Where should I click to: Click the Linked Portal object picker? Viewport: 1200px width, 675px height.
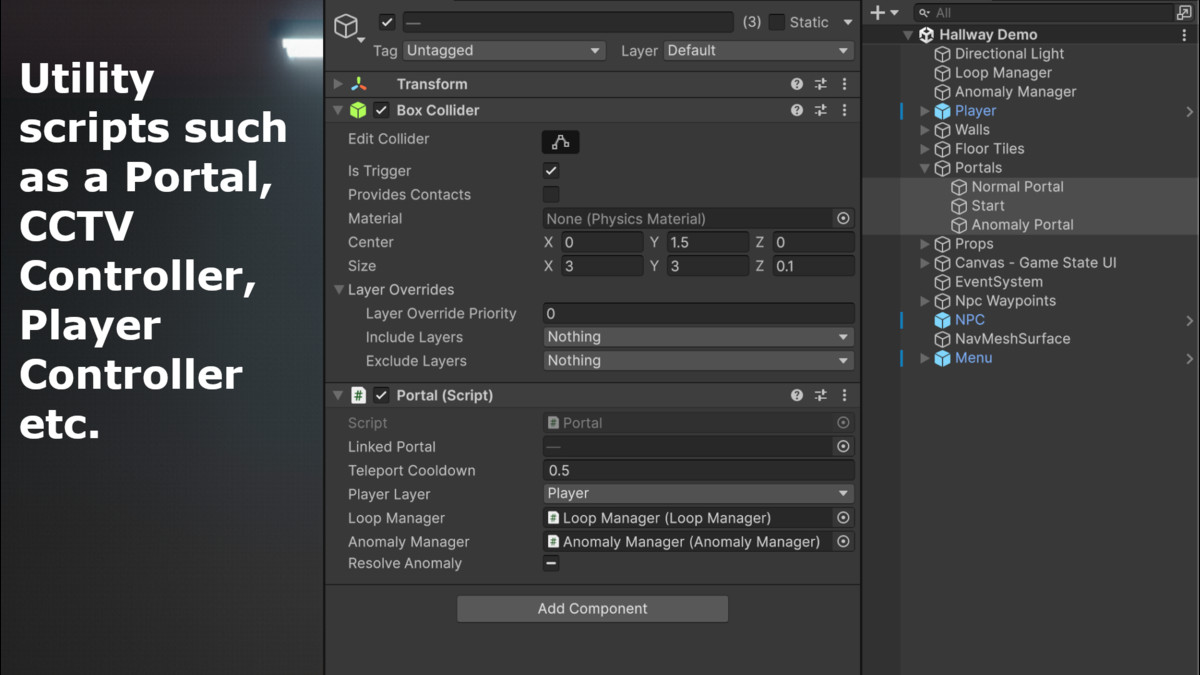[x=843, y=447]
